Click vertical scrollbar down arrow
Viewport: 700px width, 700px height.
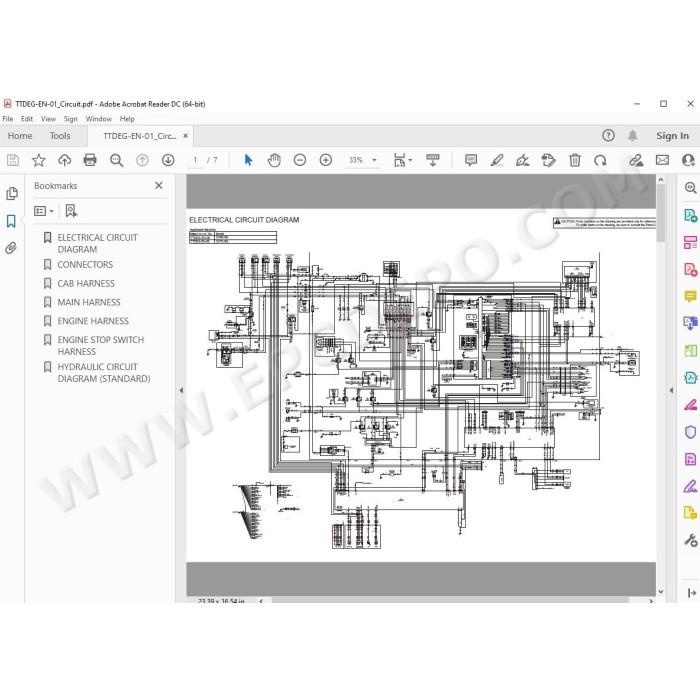[661, 592]
